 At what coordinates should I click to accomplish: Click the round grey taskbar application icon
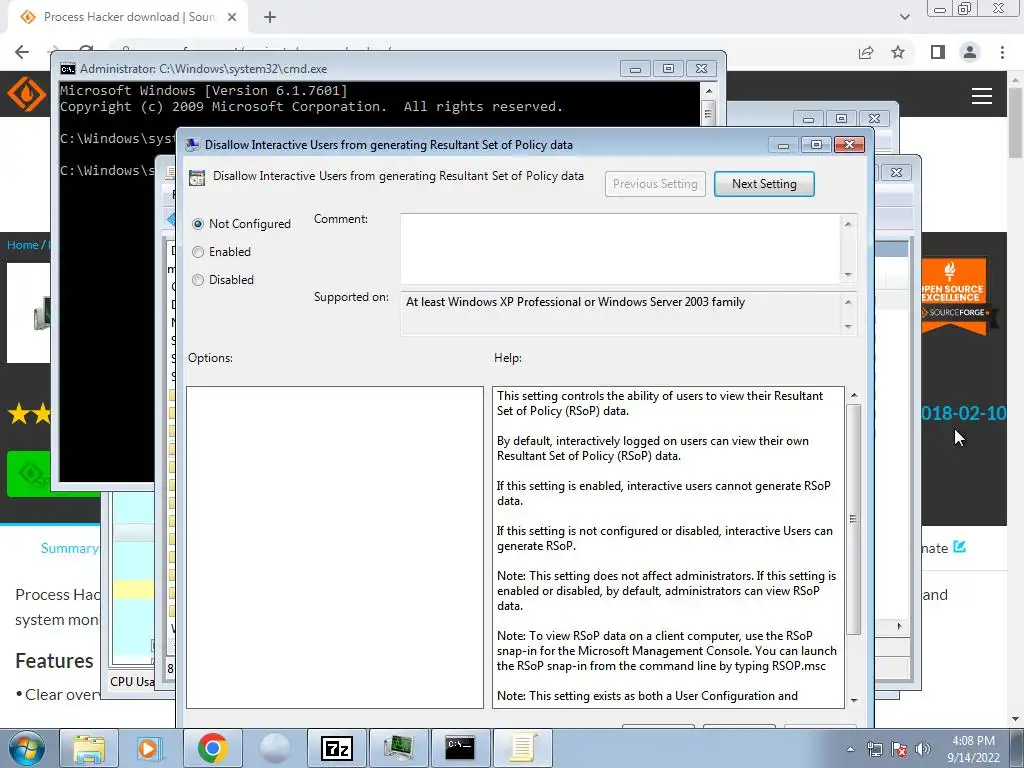point(274,748)
